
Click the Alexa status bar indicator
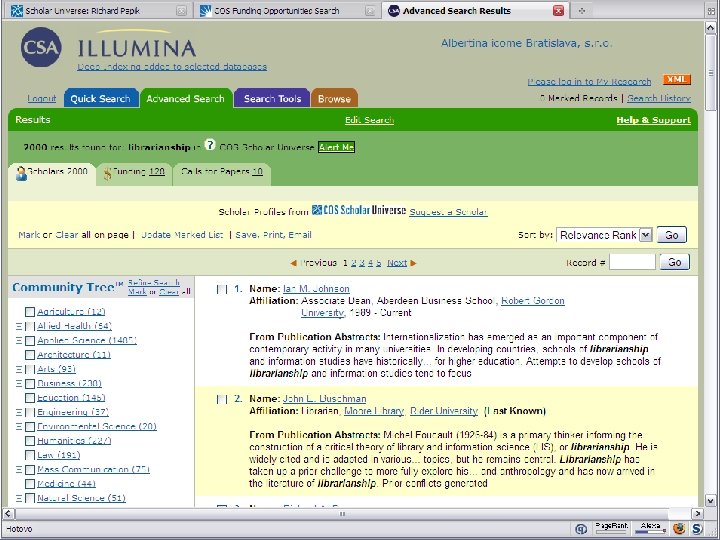(650, 528)
